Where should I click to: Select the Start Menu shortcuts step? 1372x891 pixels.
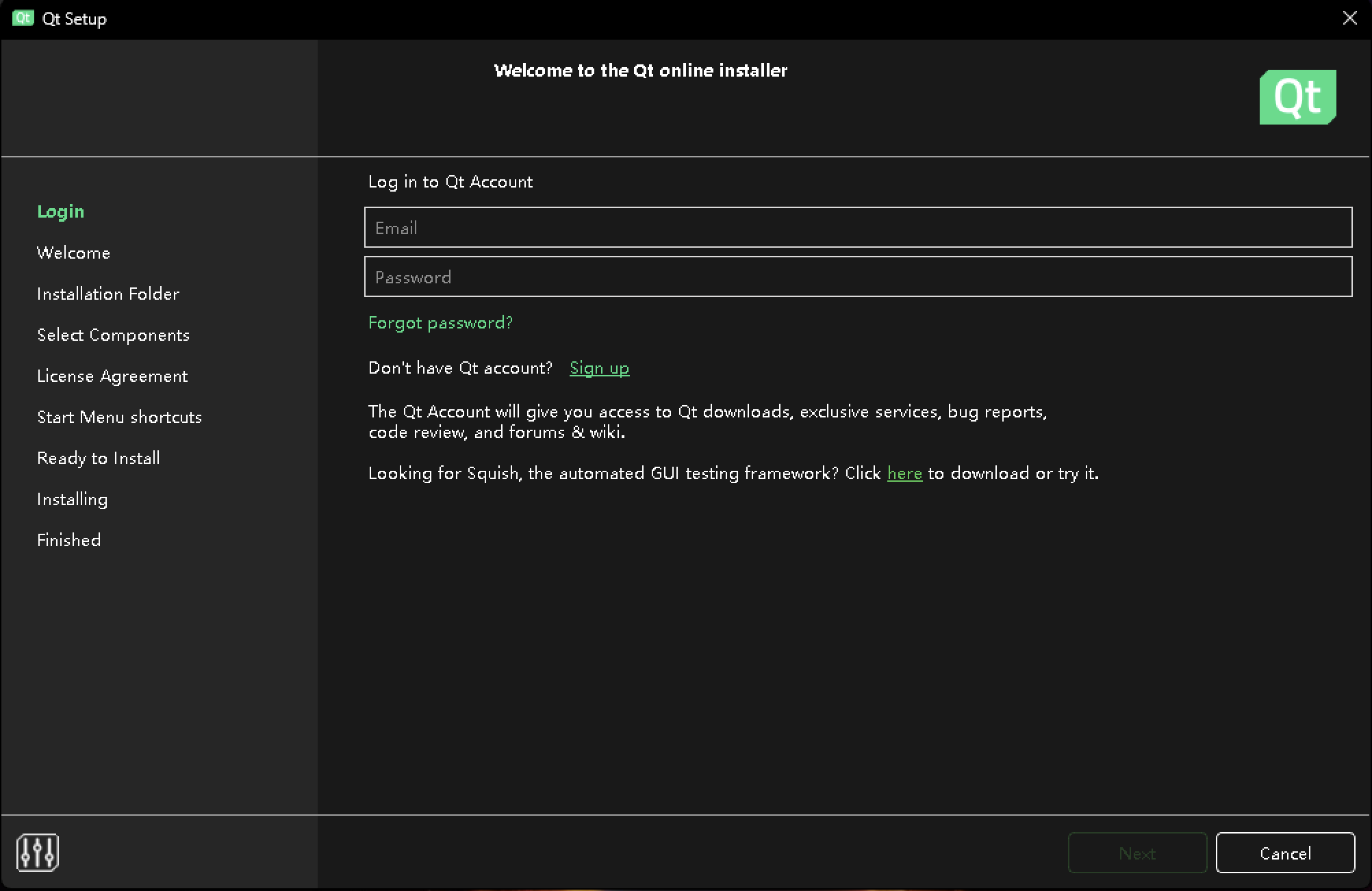119,417
